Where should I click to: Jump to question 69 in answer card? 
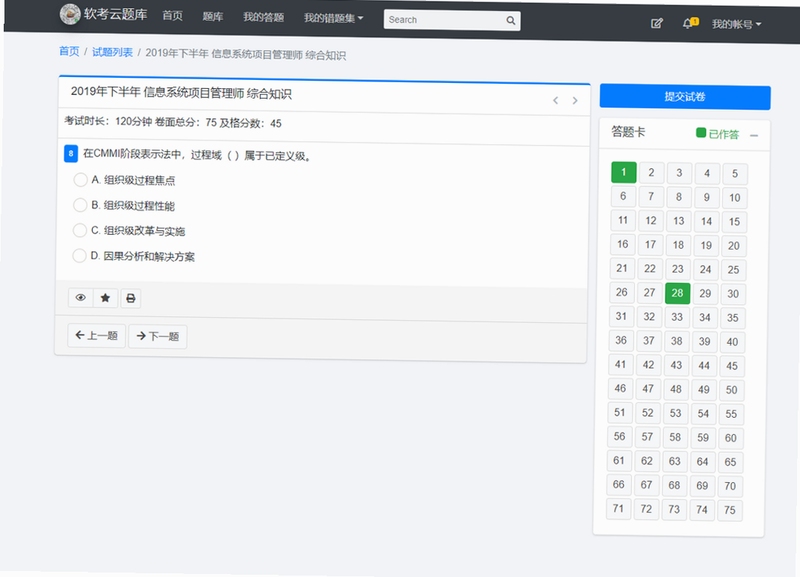click(x=702, y=485)
